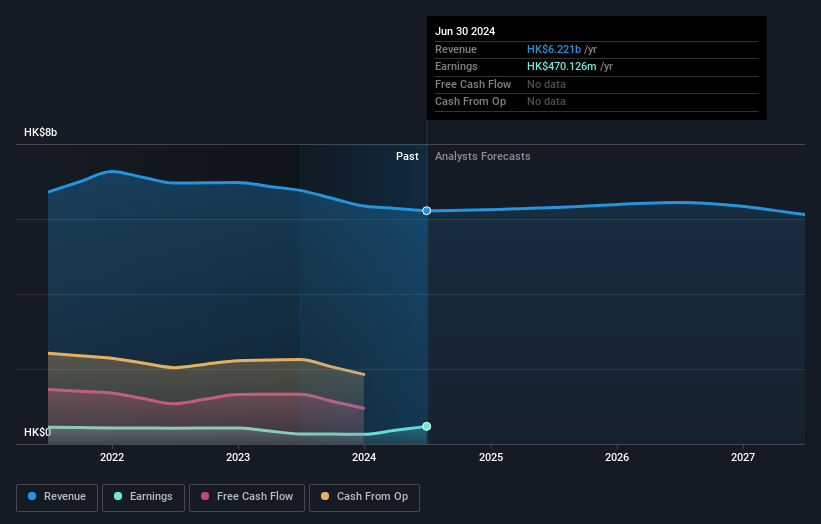Screen dimensions: 821x524
Task: Click the orange Cash From Op legend dot
Action: (x=325, y=496)
